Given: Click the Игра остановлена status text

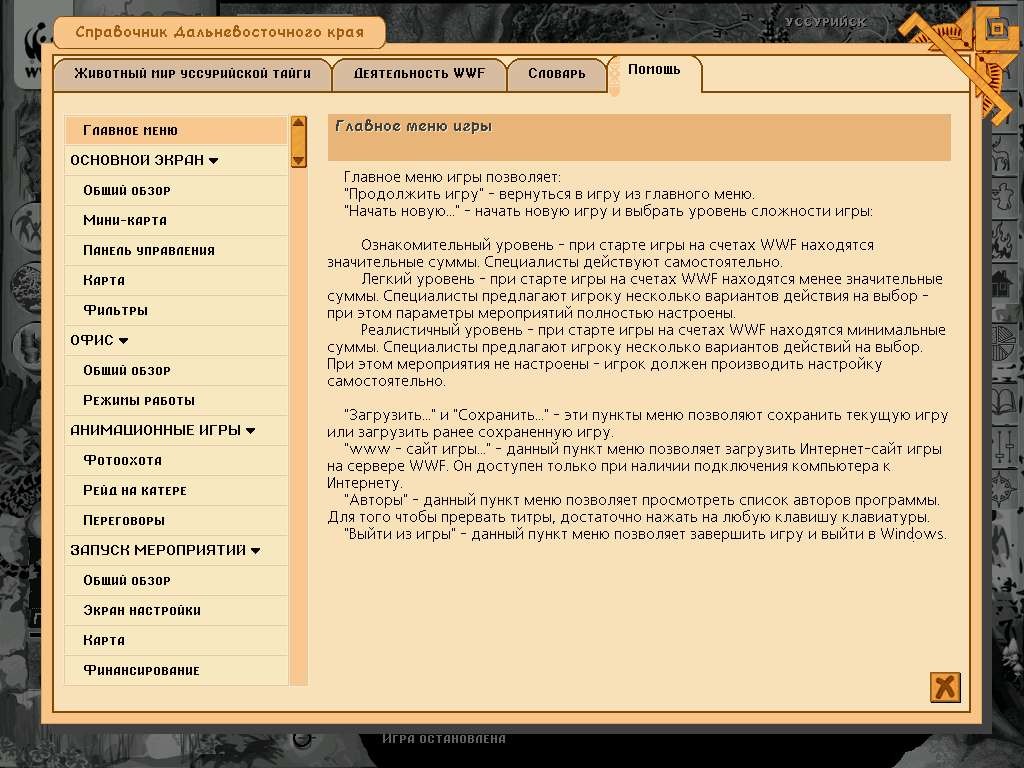Looking at the screenshot, I should pos(444,739).
